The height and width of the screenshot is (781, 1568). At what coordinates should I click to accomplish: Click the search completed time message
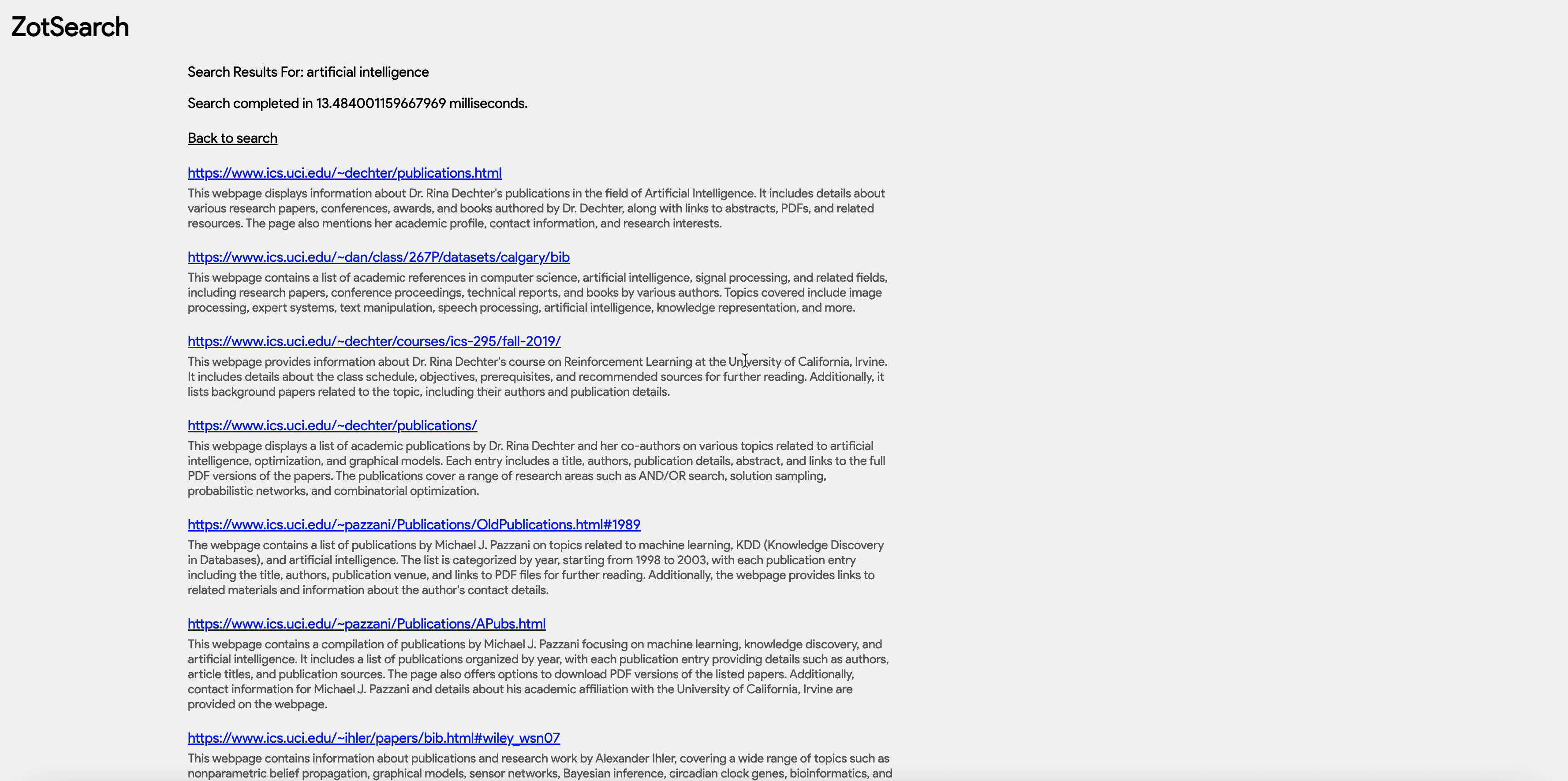pos(357,104)
